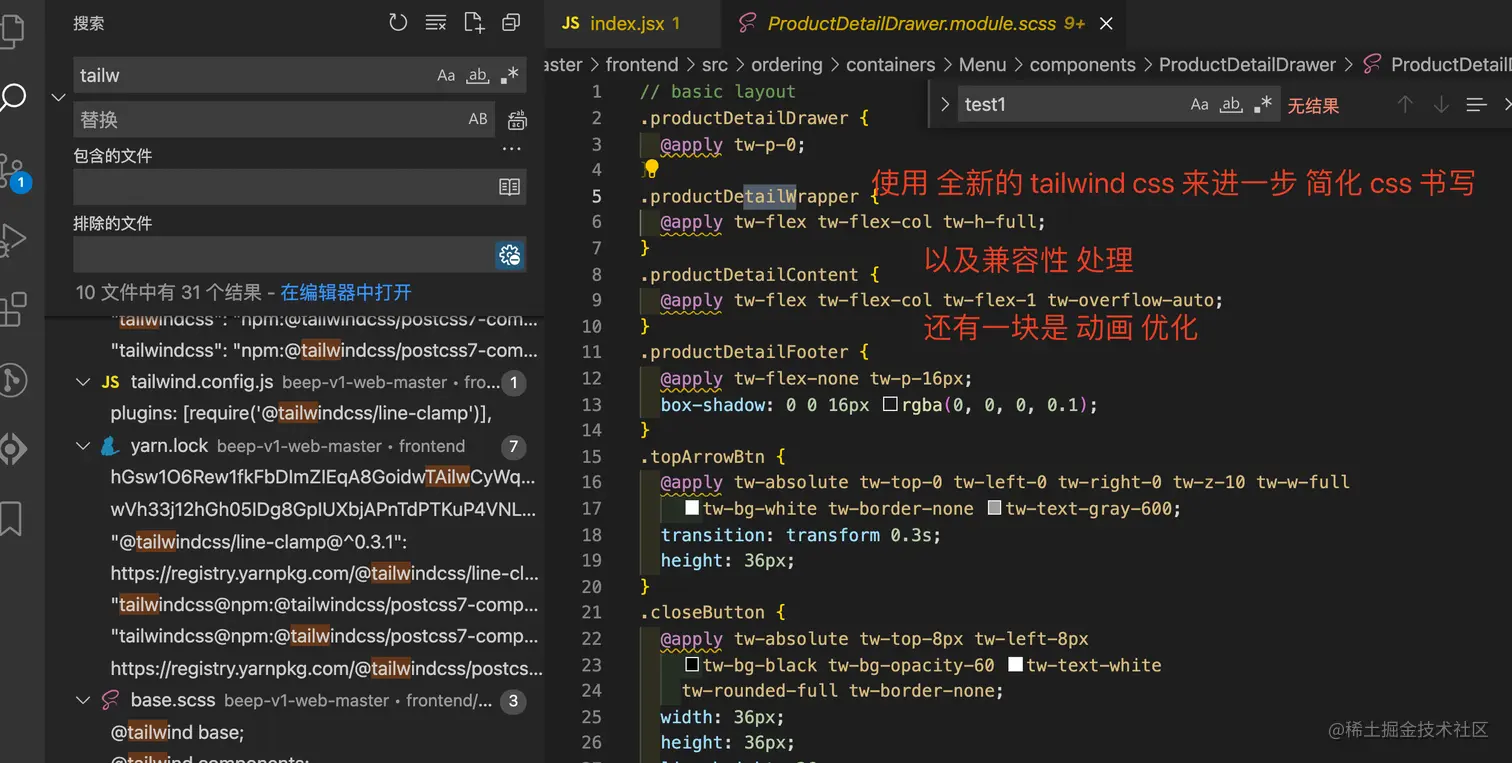Image resolution: width=1512 pixels, height=763 pixels.
Task: Click the .topArrowBtn selector in code
Action: point(703,457)
